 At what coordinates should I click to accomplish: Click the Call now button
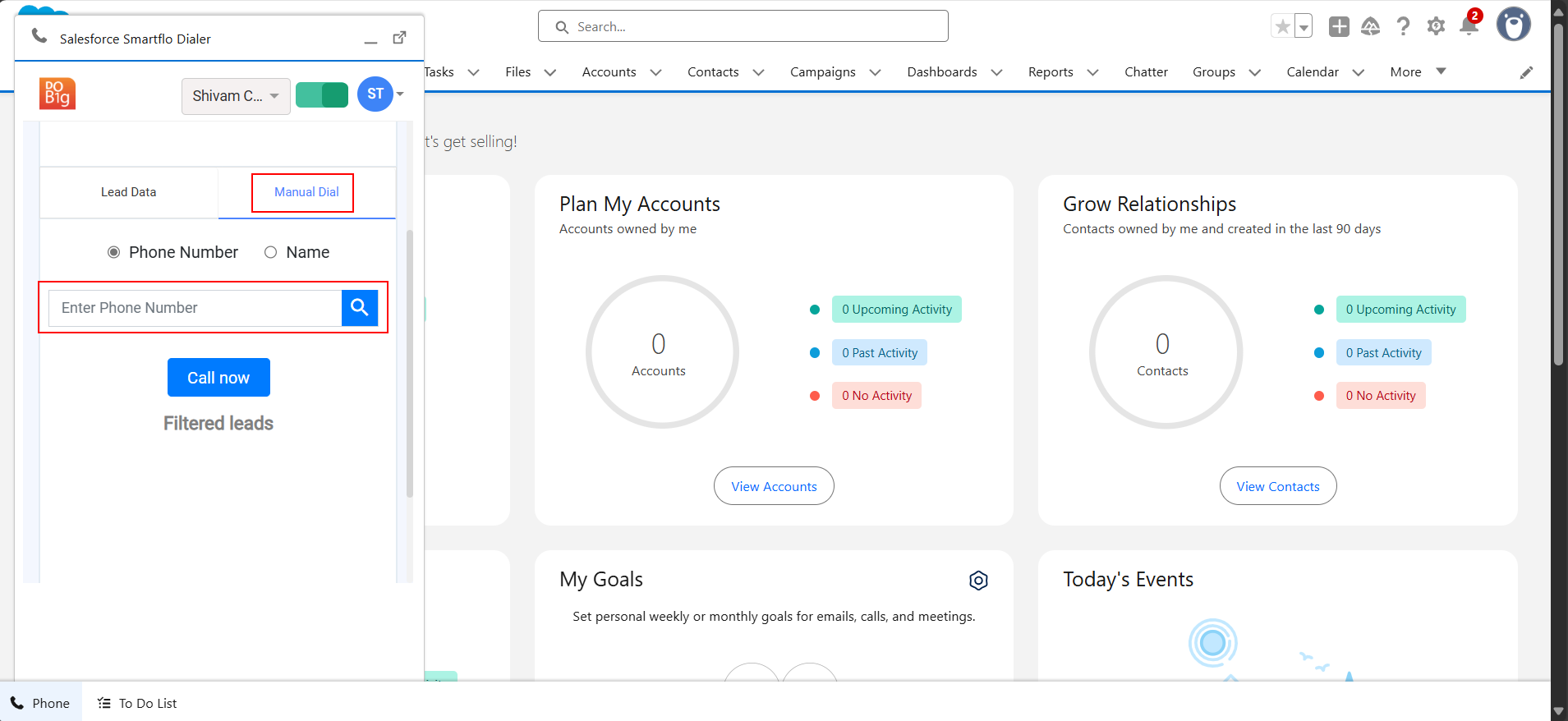pos(218,378)
